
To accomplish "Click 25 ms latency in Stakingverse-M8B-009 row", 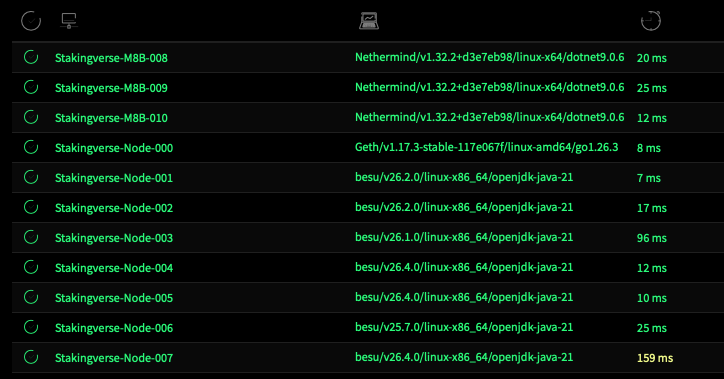I will pyautogui.click(x=652, y=88).
